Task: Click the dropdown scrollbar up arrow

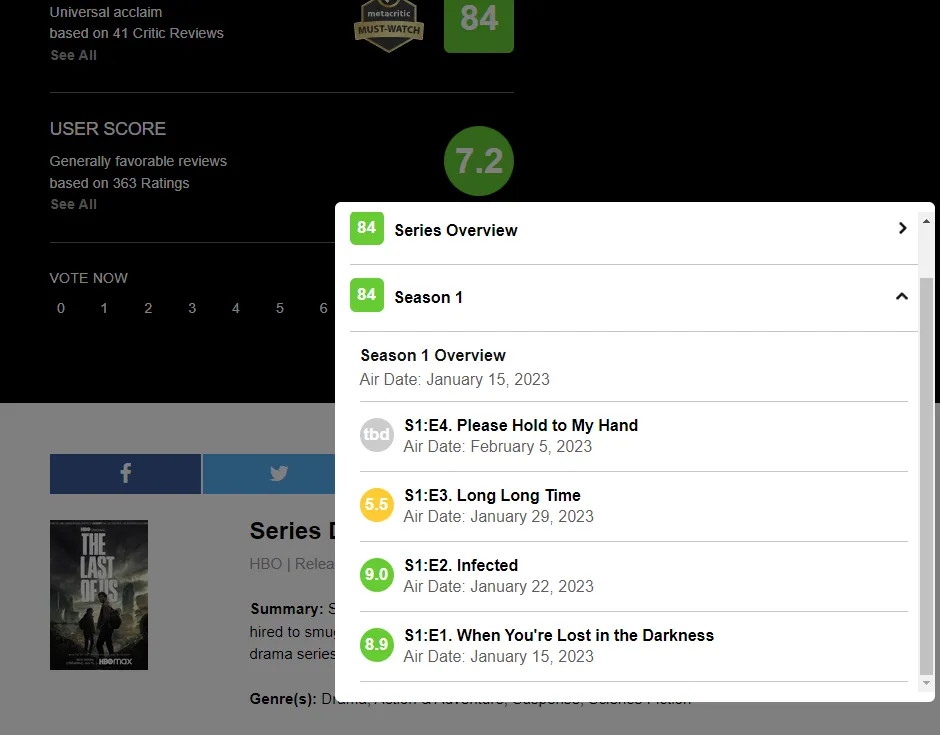Action: (926, 221)
